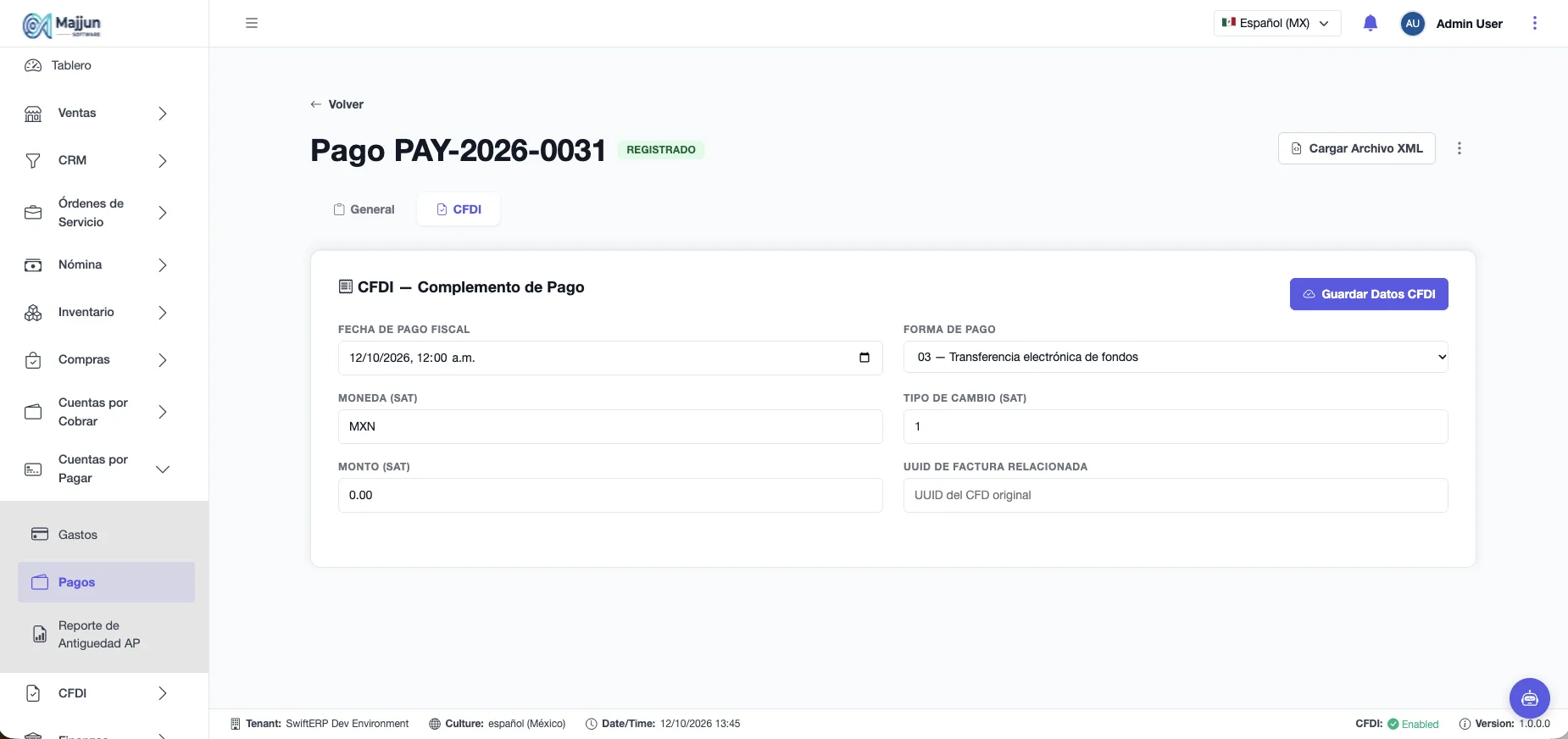Expand Órdenes de Servicio chevron
1568x739 pixels.
[163, 213]
